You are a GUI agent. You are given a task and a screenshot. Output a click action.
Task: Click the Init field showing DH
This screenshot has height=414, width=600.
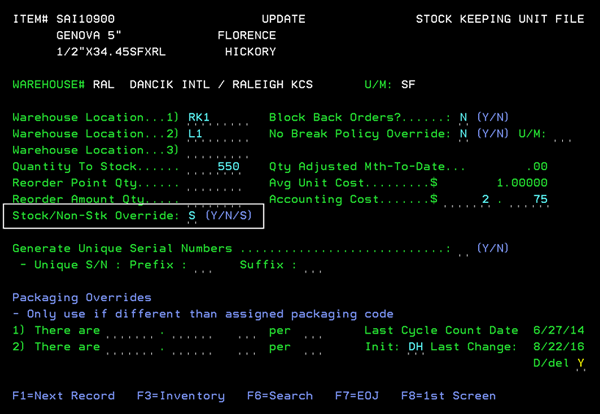tap(416, 347)
